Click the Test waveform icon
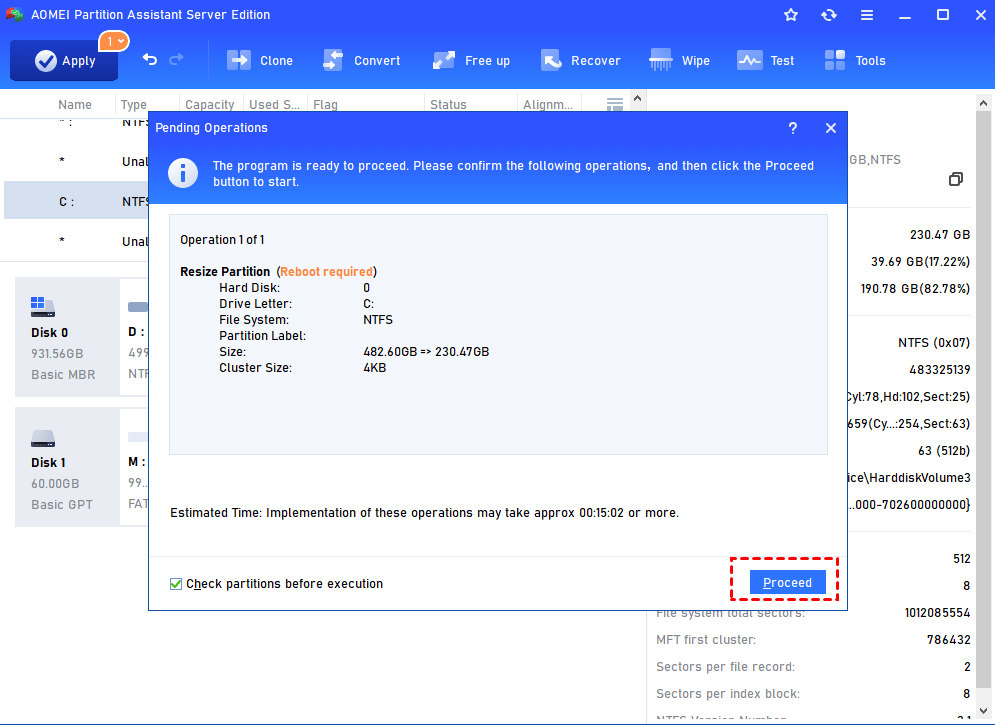 click(749, 60)
